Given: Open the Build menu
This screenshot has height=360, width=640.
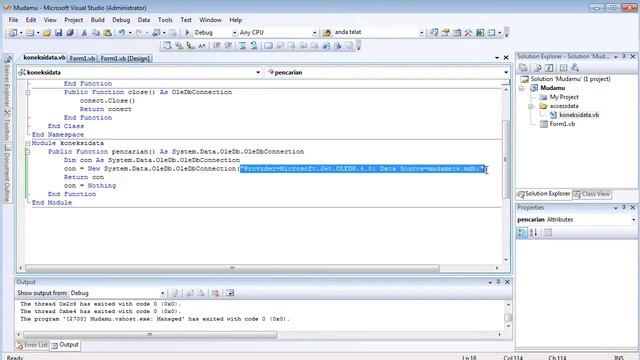Looking at the screenshot, I should [x=97, y=20].
